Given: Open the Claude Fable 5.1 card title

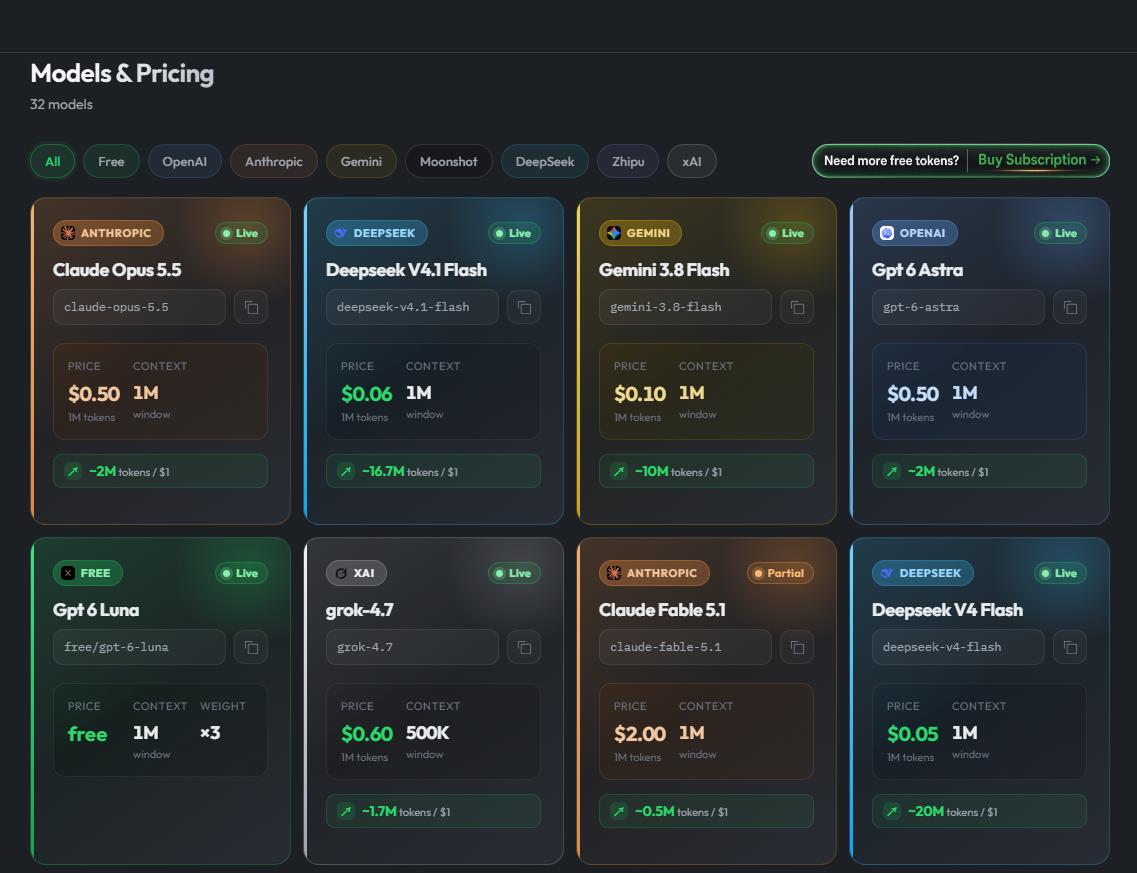Looking at the screenshot, I should (x=662, y=610).
